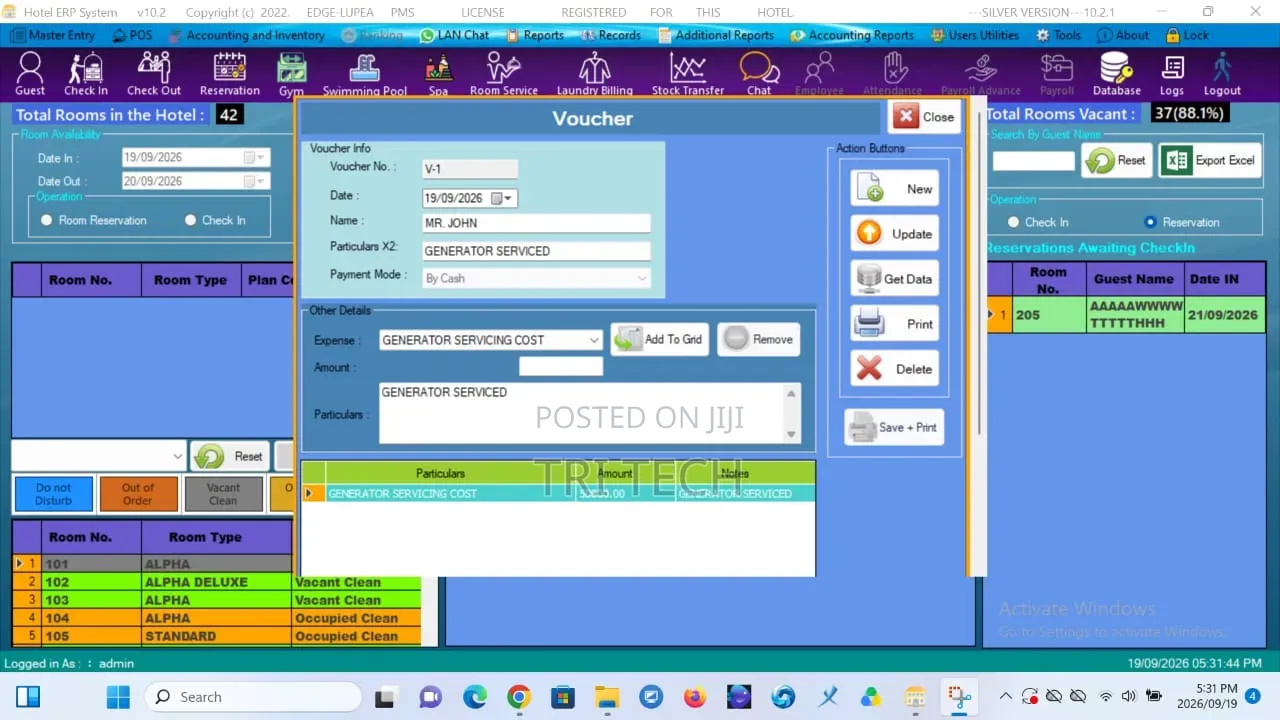Open Accounting and Inventory menu
This screenshot has width=1280, height=720.
(246, 35)
